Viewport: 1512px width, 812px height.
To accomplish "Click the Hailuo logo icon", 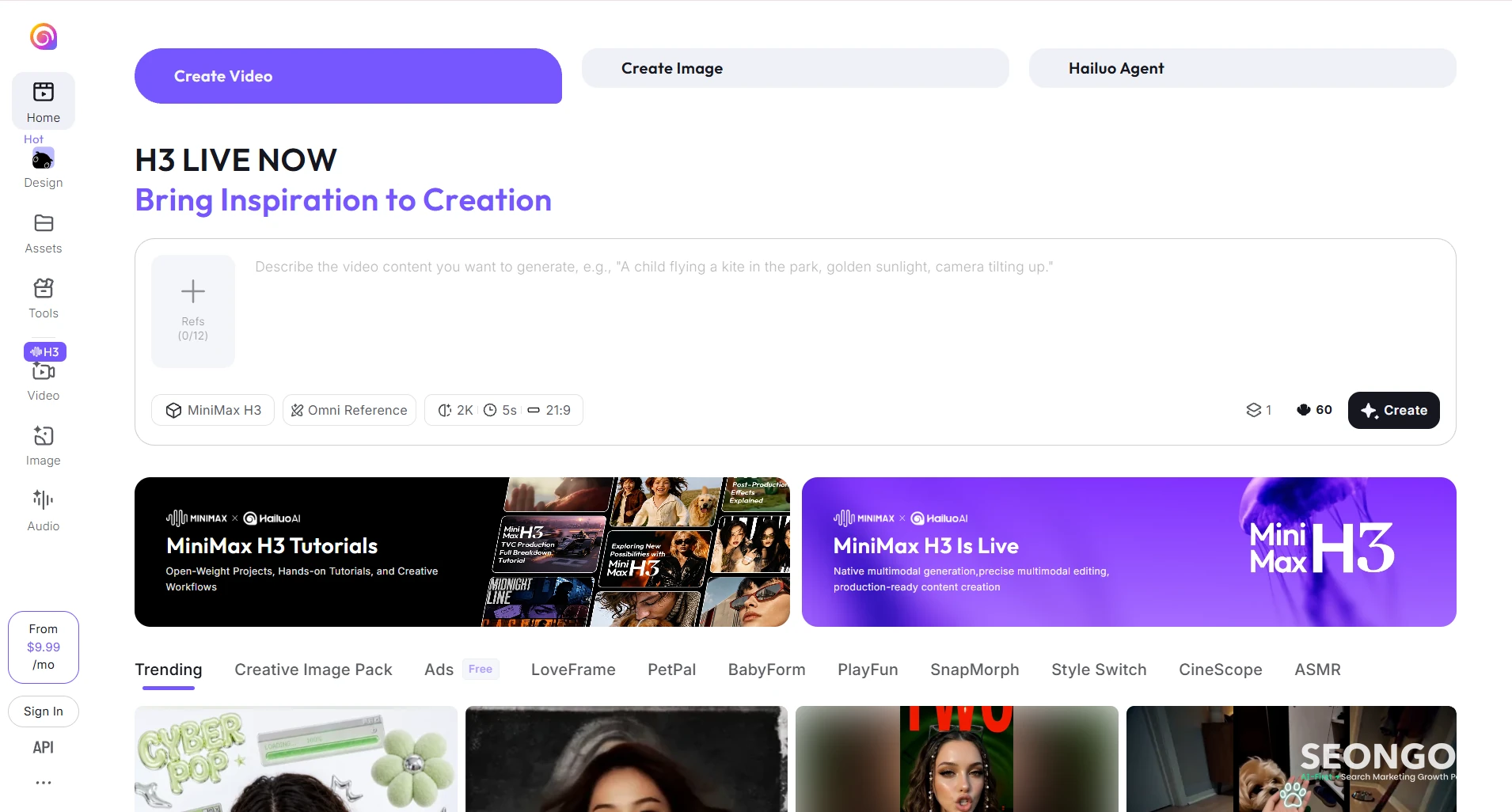I will pos(44,36).
